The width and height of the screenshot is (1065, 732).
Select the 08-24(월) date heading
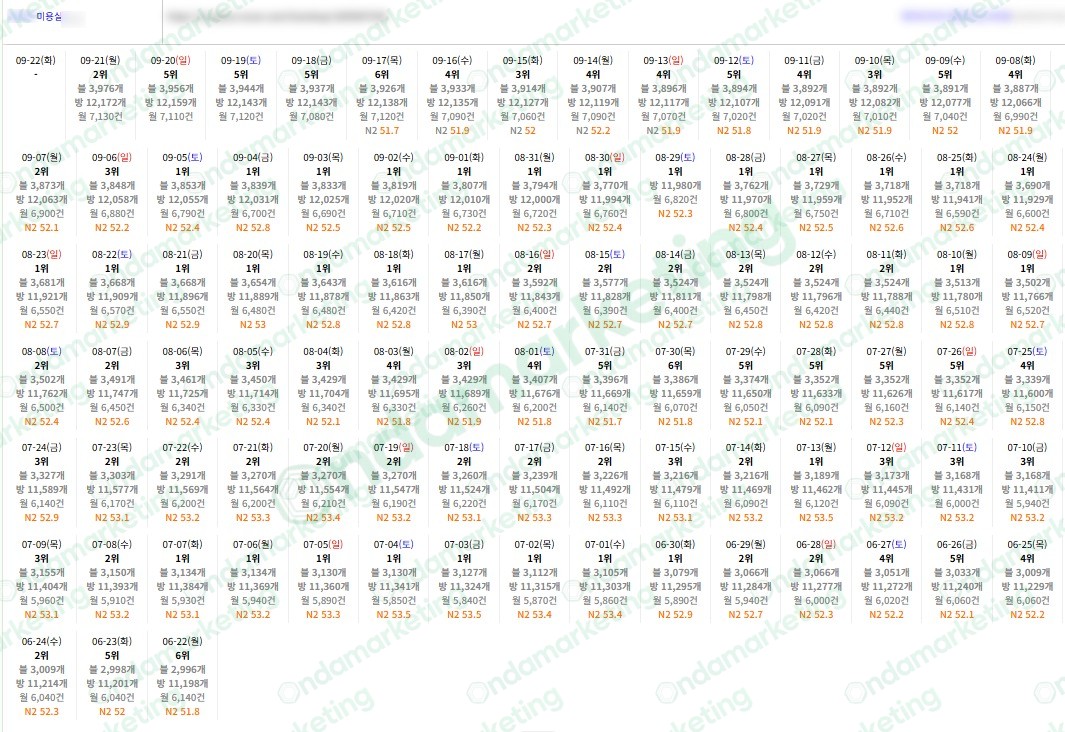click(1027, 158)
